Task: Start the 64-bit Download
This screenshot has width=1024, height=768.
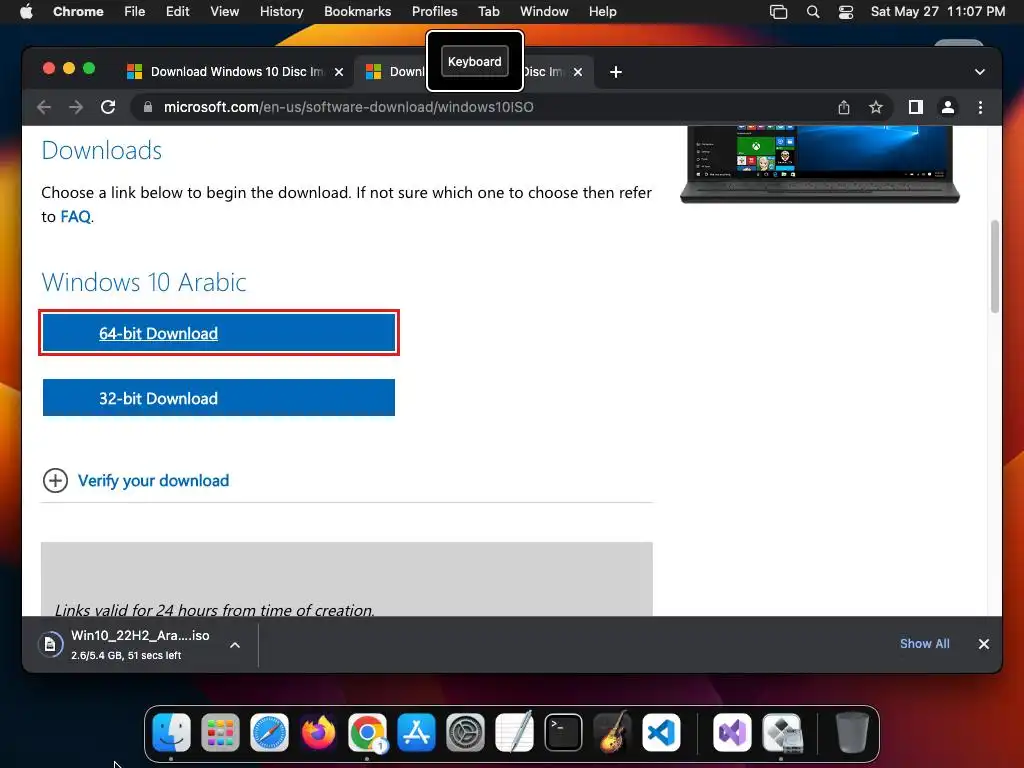Action: [219, 333]
